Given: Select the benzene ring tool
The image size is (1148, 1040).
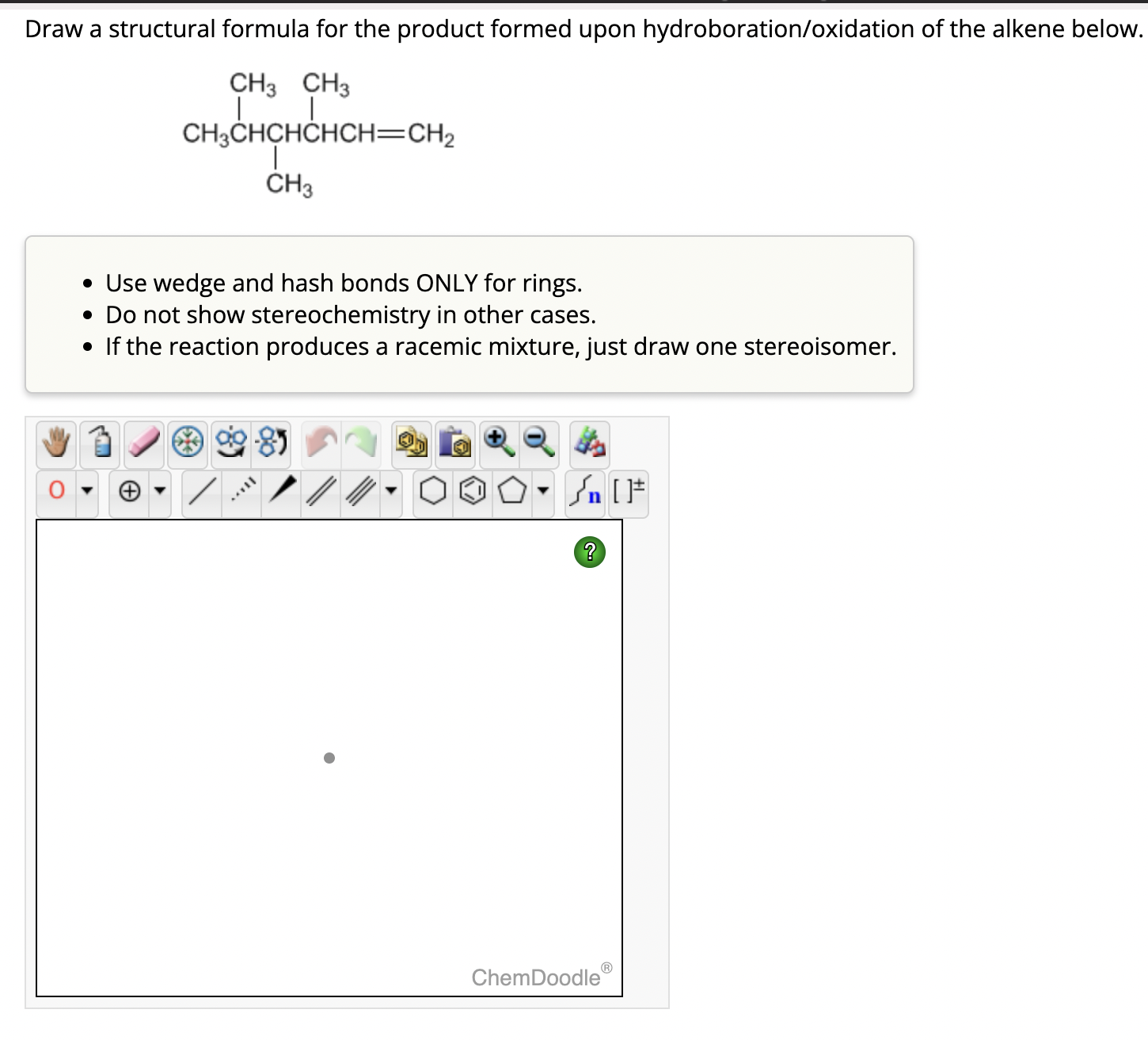Looking at the screenshot, I should [x=473, y=492].
